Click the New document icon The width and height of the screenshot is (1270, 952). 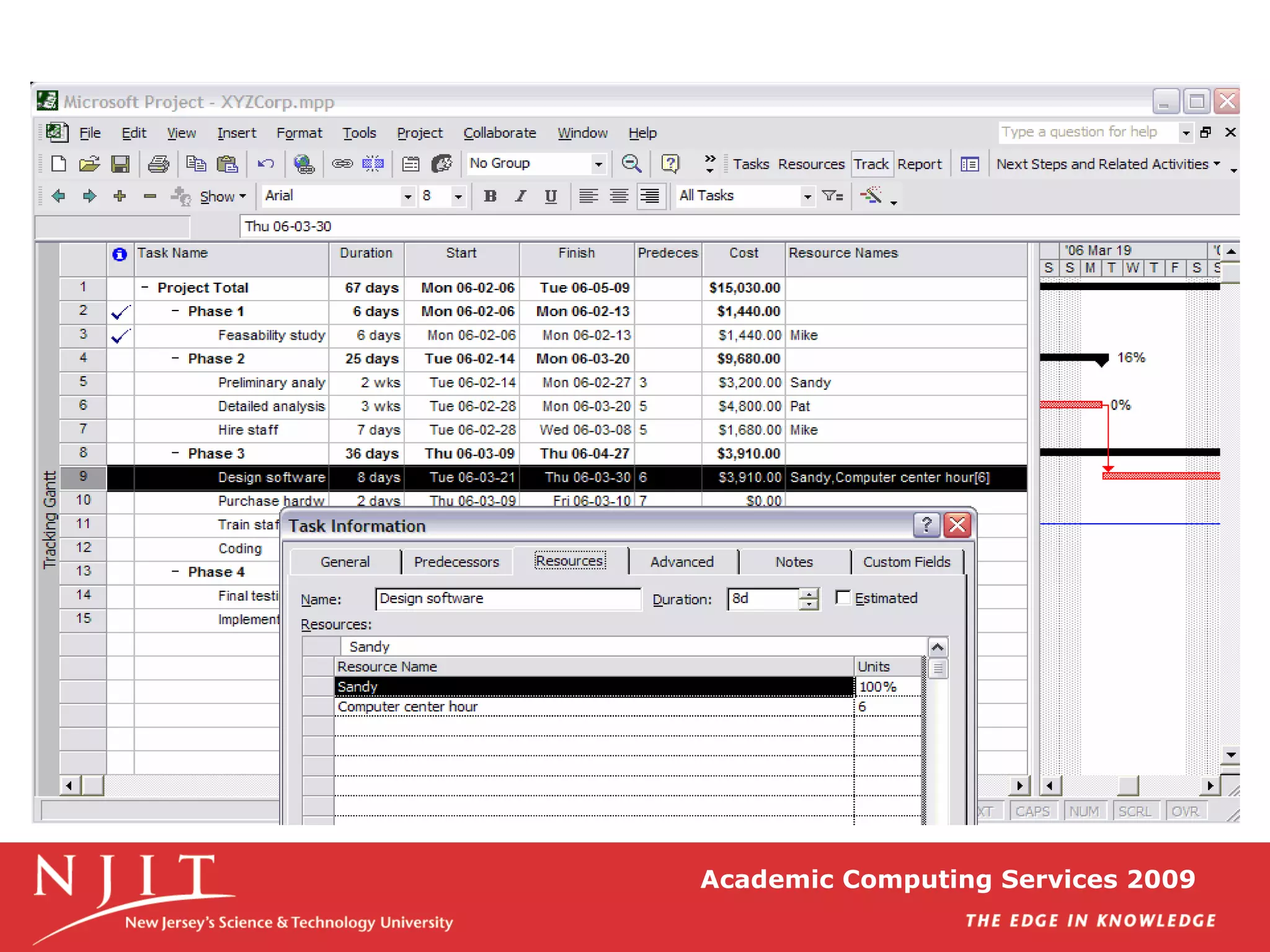pyautogui.click(x=58, y=164)
